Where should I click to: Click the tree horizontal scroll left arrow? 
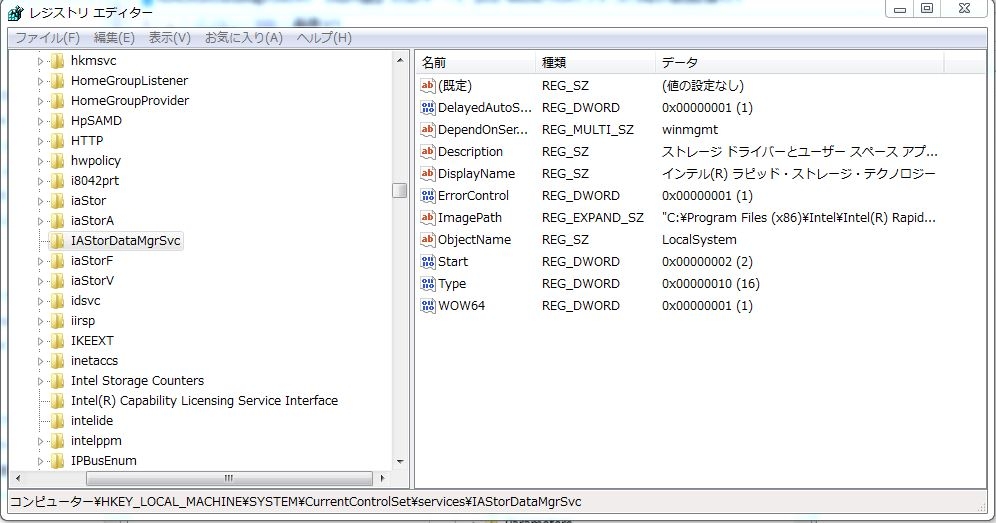tap(18, 478)
